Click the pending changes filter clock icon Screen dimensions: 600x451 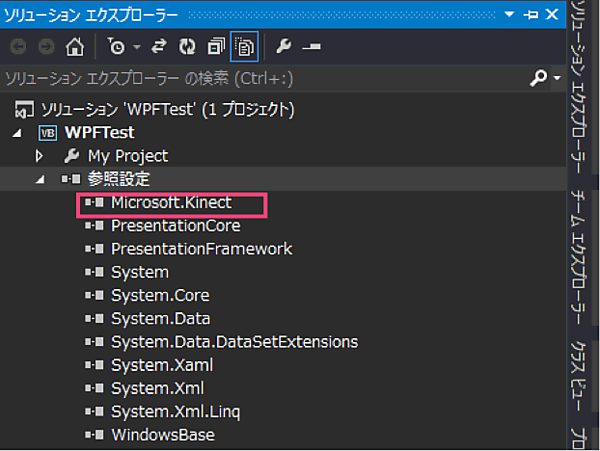(117, 46)
